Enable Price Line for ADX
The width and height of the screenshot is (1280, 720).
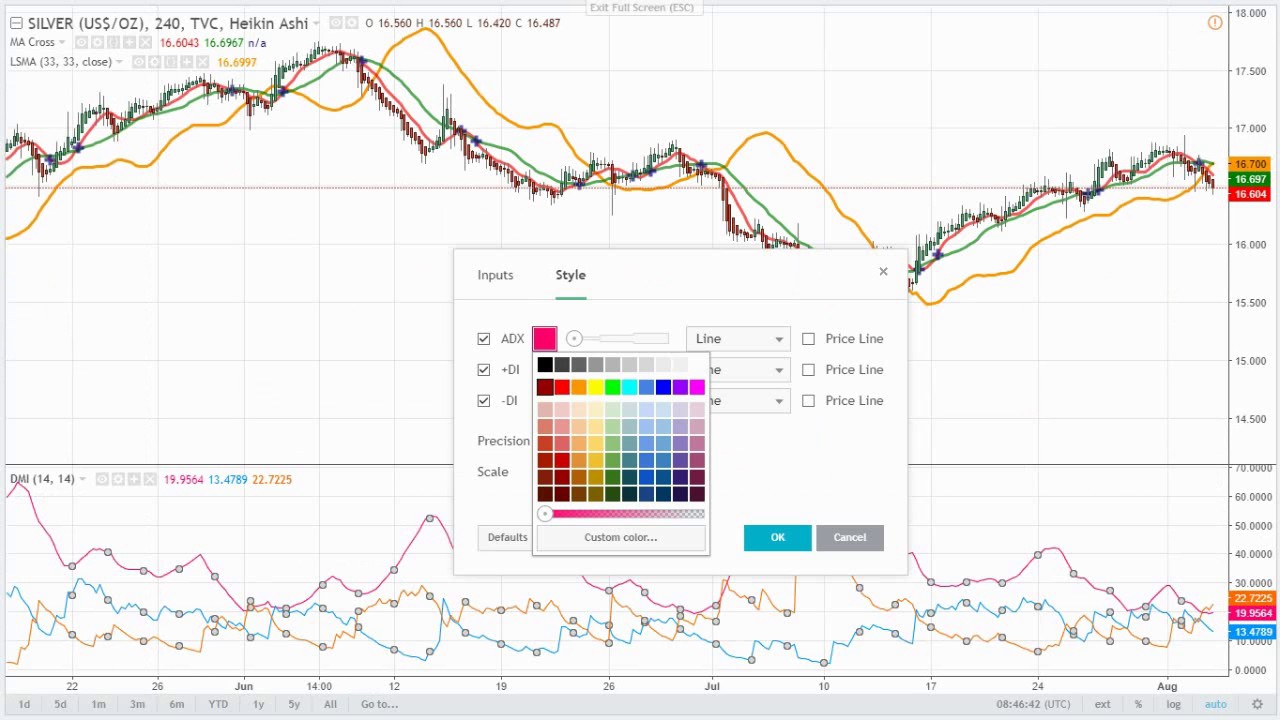[808, 339]
